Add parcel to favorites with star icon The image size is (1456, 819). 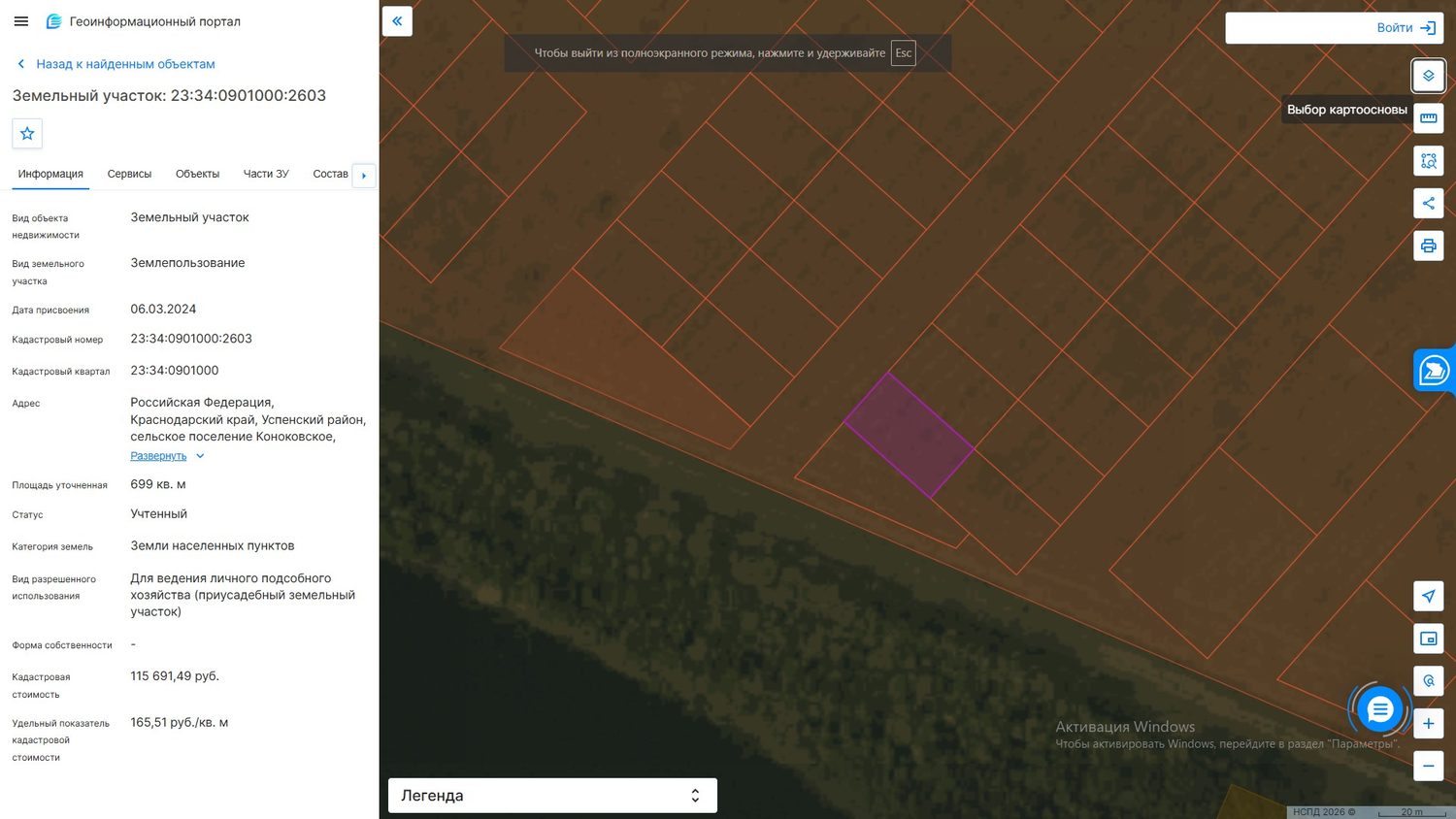click(x=27, y=133)
